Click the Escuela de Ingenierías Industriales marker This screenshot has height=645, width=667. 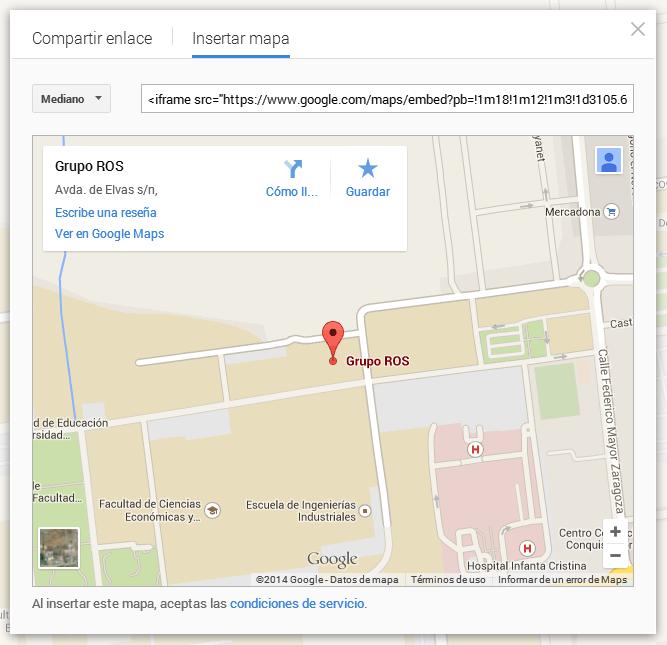[365, 511]
